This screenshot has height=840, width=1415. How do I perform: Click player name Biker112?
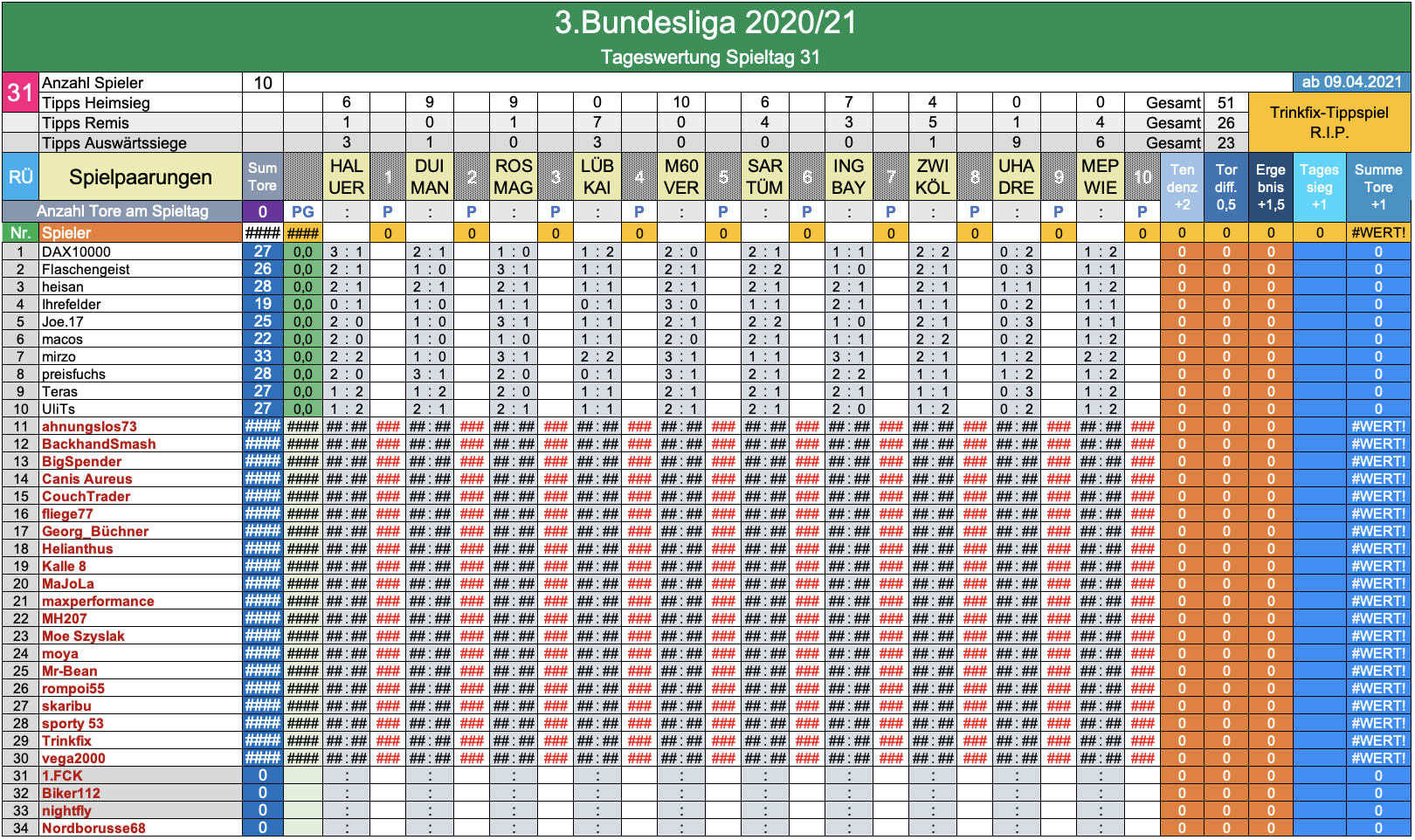coord(71,793)
